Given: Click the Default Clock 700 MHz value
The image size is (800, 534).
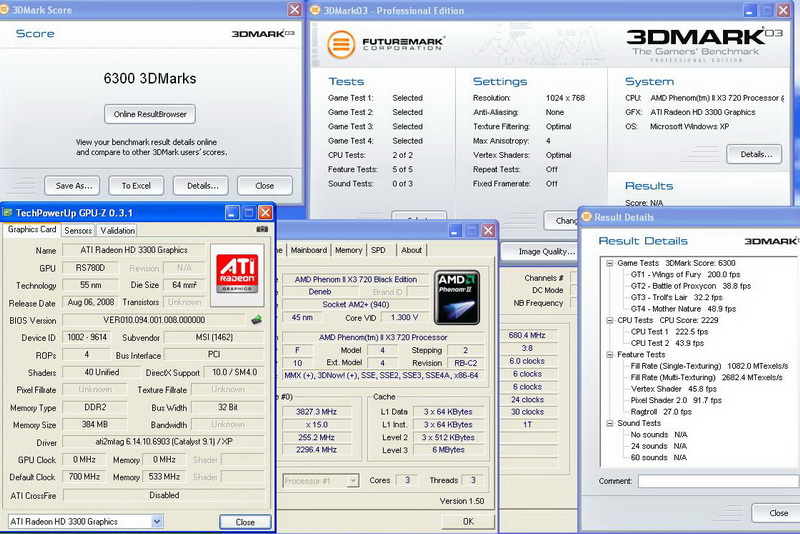Looking at the screenshot, I should (84, 477).
